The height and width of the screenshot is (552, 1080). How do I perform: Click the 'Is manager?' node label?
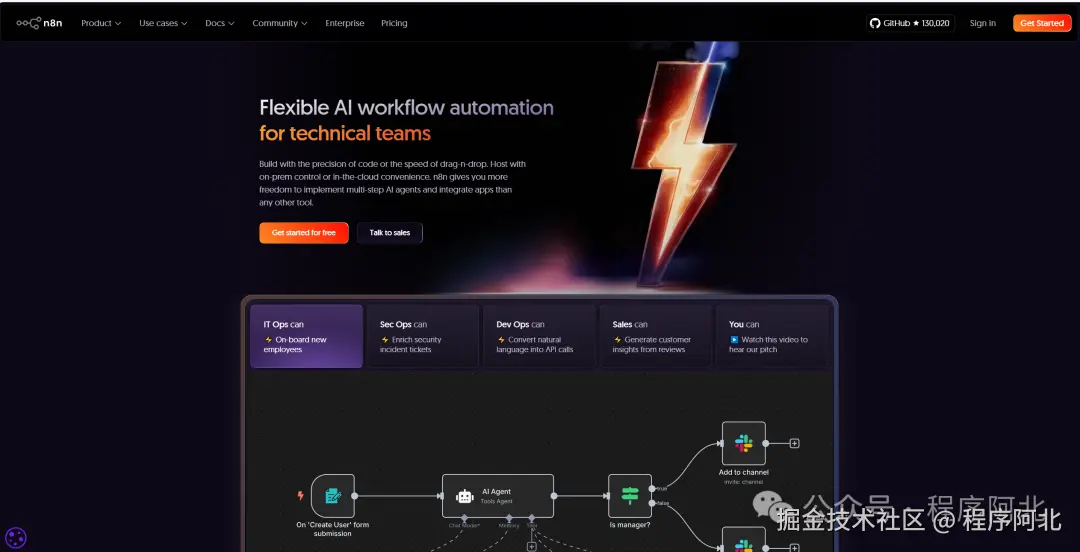[630, 525]
